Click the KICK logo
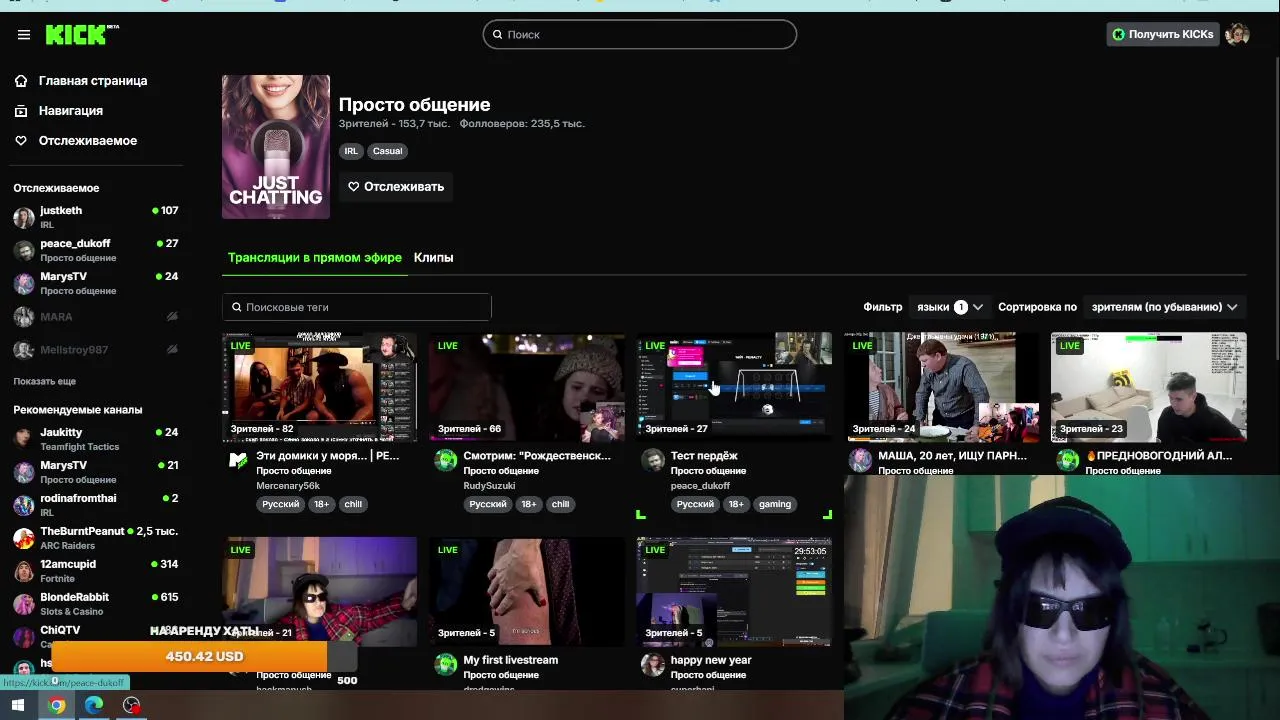Viewport: 1280px width, 720px height. (x=82, y=35)
